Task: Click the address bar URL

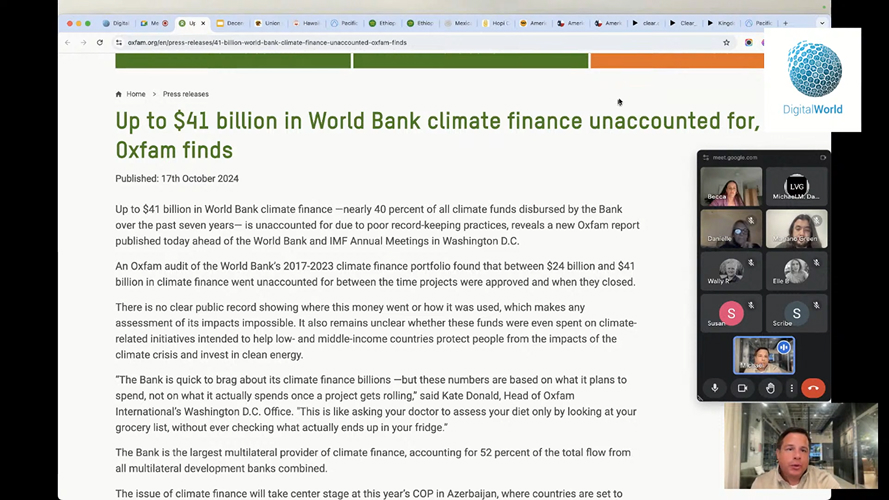Action: (x=267, y=43)
